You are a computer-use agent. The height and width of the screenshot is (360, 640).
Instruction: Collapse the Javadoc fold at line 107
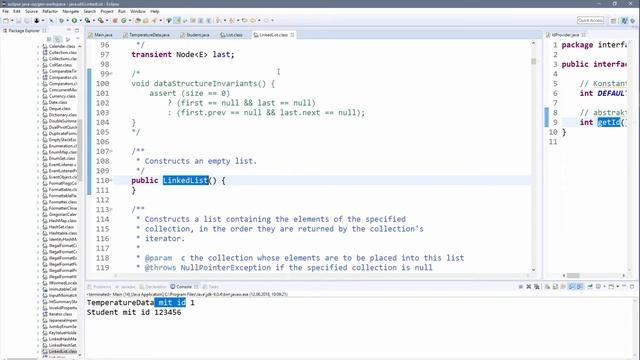(x=111, y=151)
